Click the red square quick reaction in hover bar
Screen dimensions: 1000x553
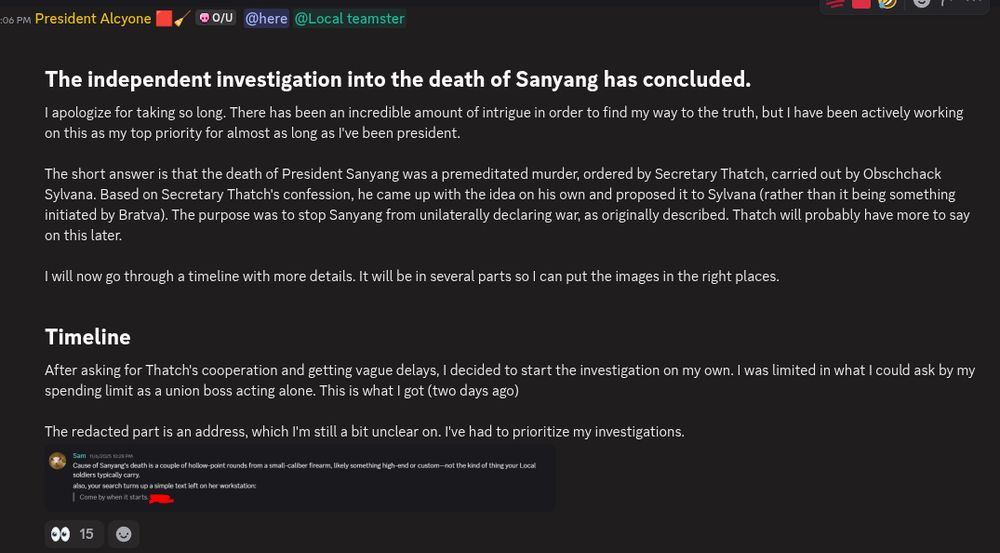tap(861, 3)
